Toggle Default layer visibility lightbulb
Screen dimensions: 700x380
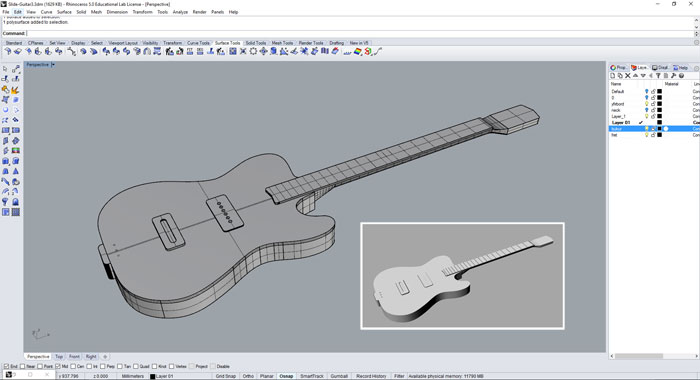click(x=646, y=92)
